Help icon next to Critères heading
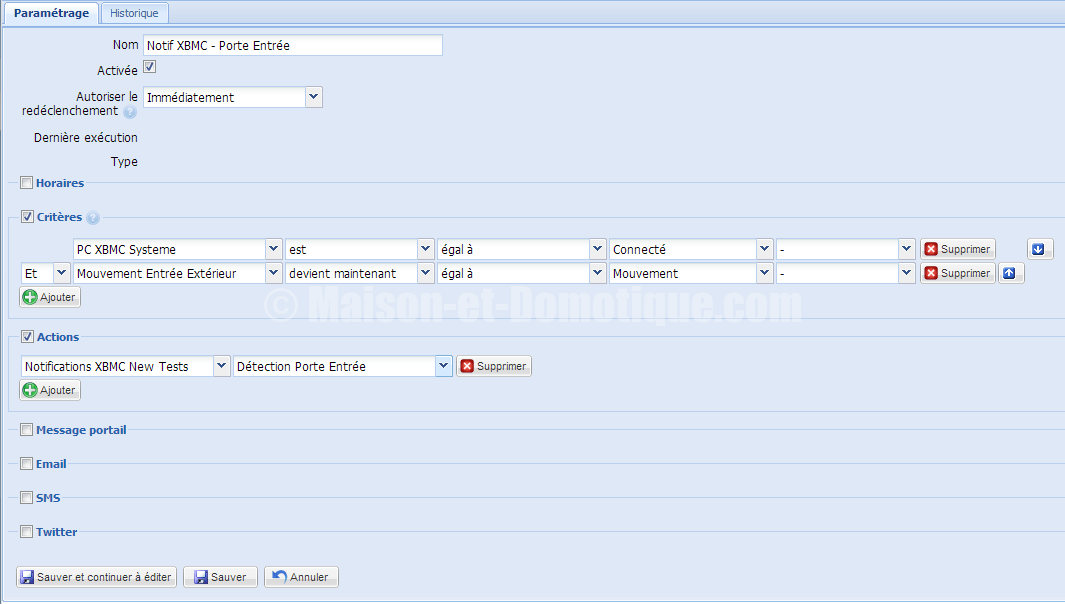 (93, 218)
